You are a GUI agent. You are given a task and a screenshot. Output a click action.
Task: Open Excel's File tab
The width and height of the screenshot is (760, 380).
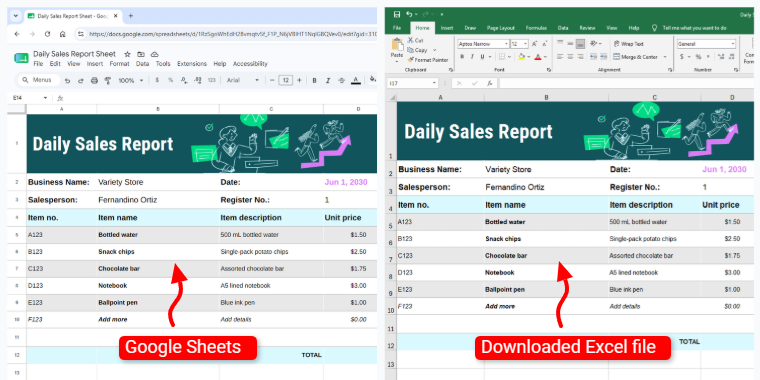point(396,28)
